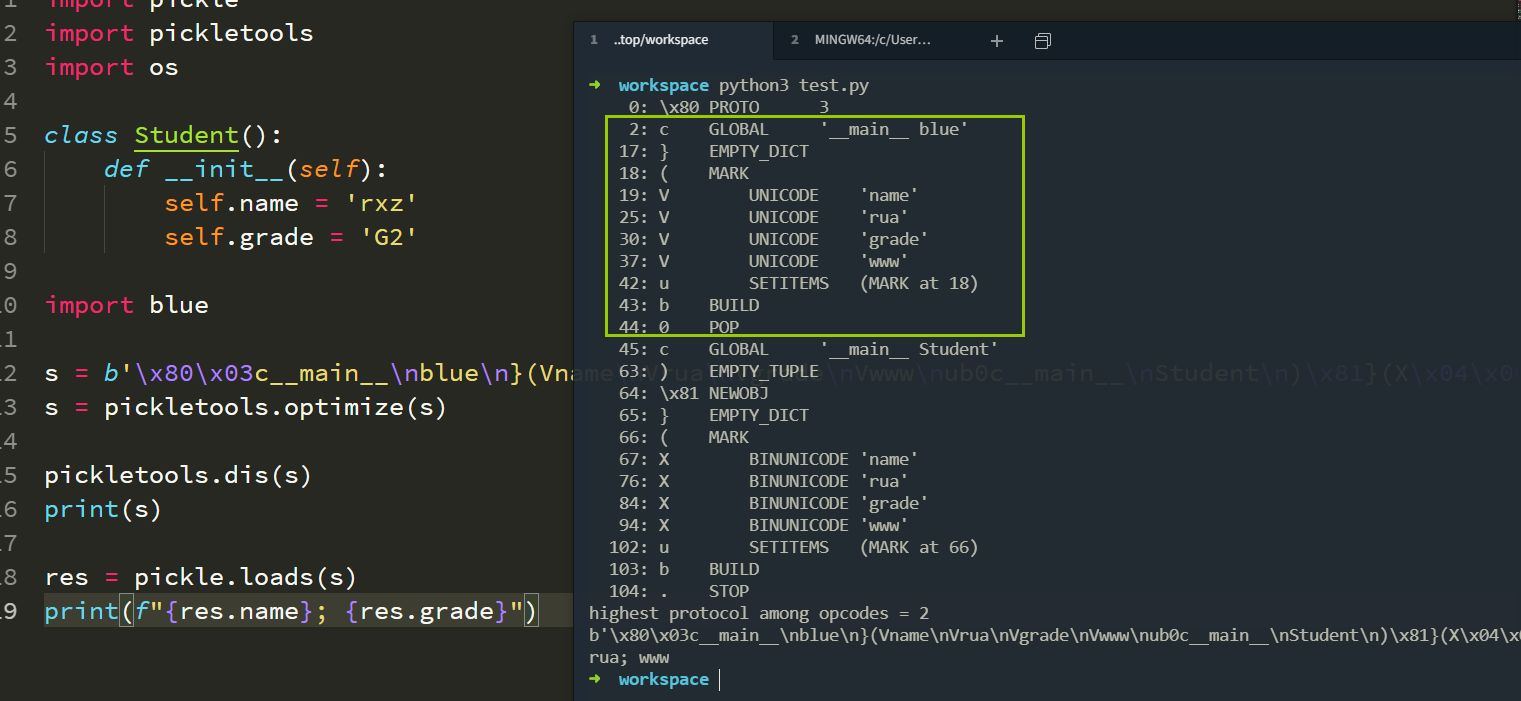This screenshot has height=701, width=1521.
Task: Click the NEWOBJ opcode line in terminal
Action: point(738,393)
